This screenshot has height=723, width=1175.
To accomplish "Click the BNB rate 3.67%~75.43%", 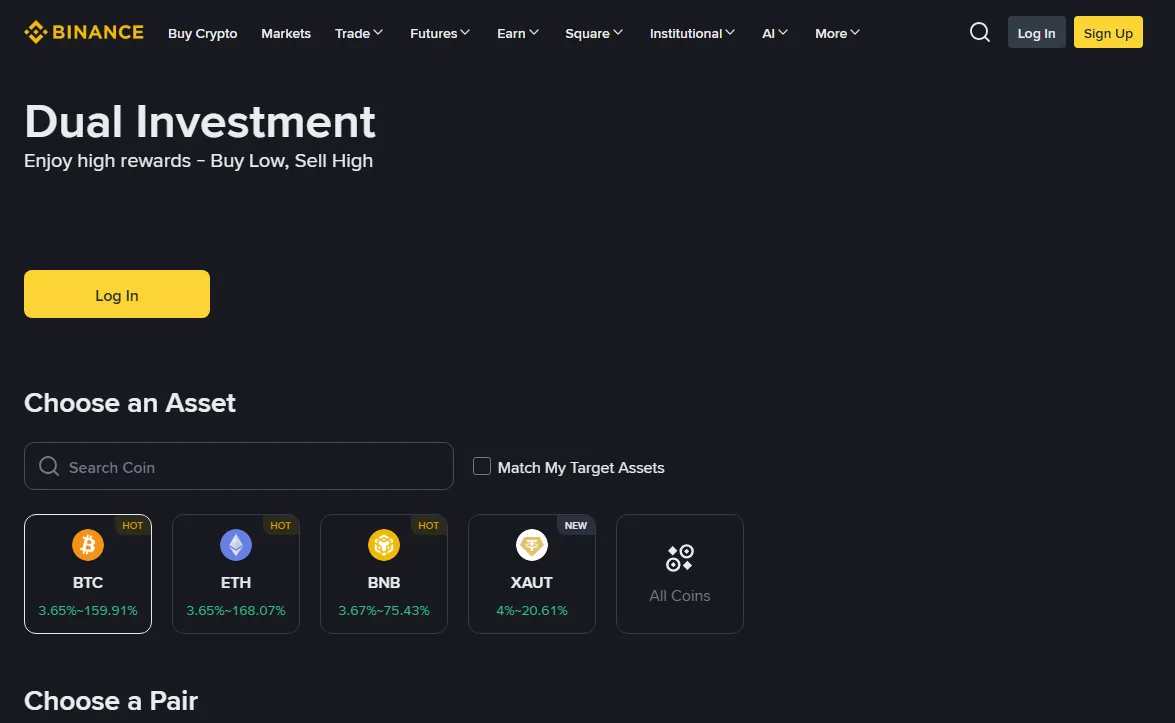I will pyautogui.click(x=384, y=611).
